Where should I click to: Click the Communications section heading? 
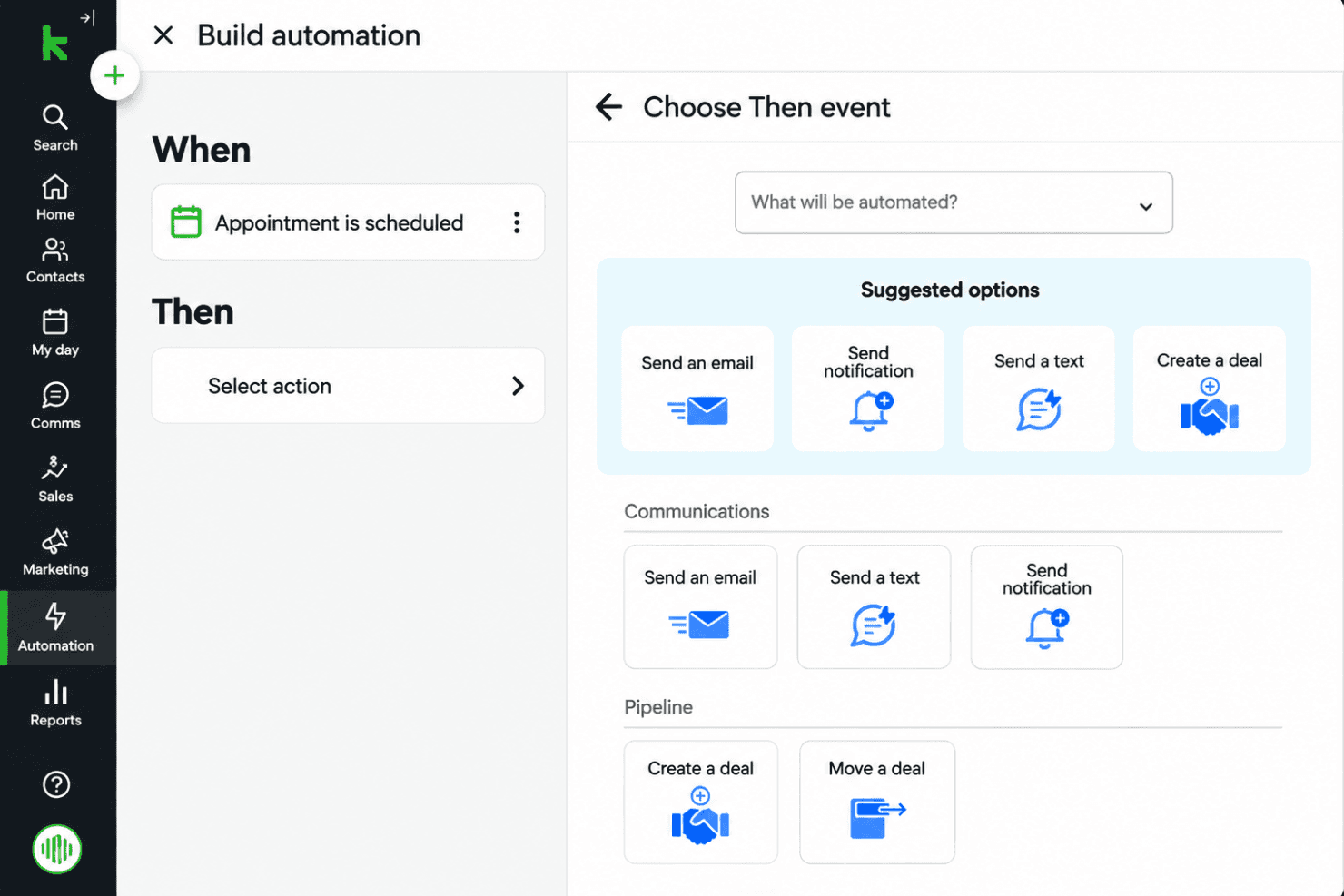[697, 512]
